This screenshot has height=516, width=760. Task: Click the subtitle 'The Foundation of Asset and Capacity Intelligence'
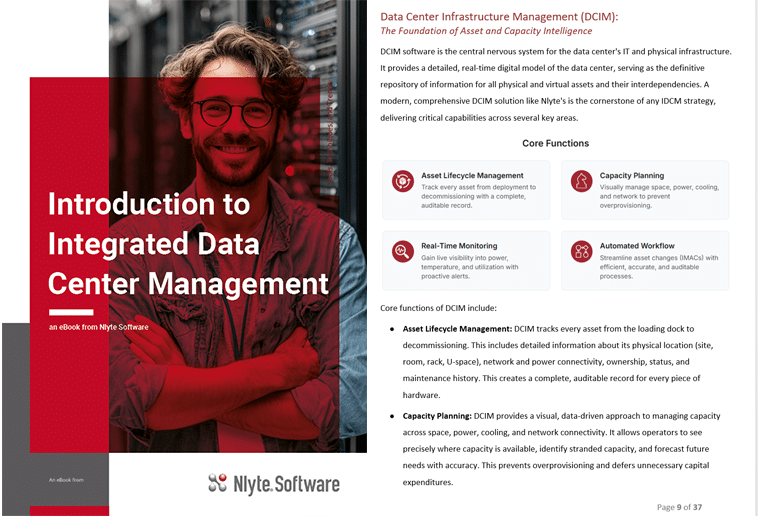coord(486,31)
